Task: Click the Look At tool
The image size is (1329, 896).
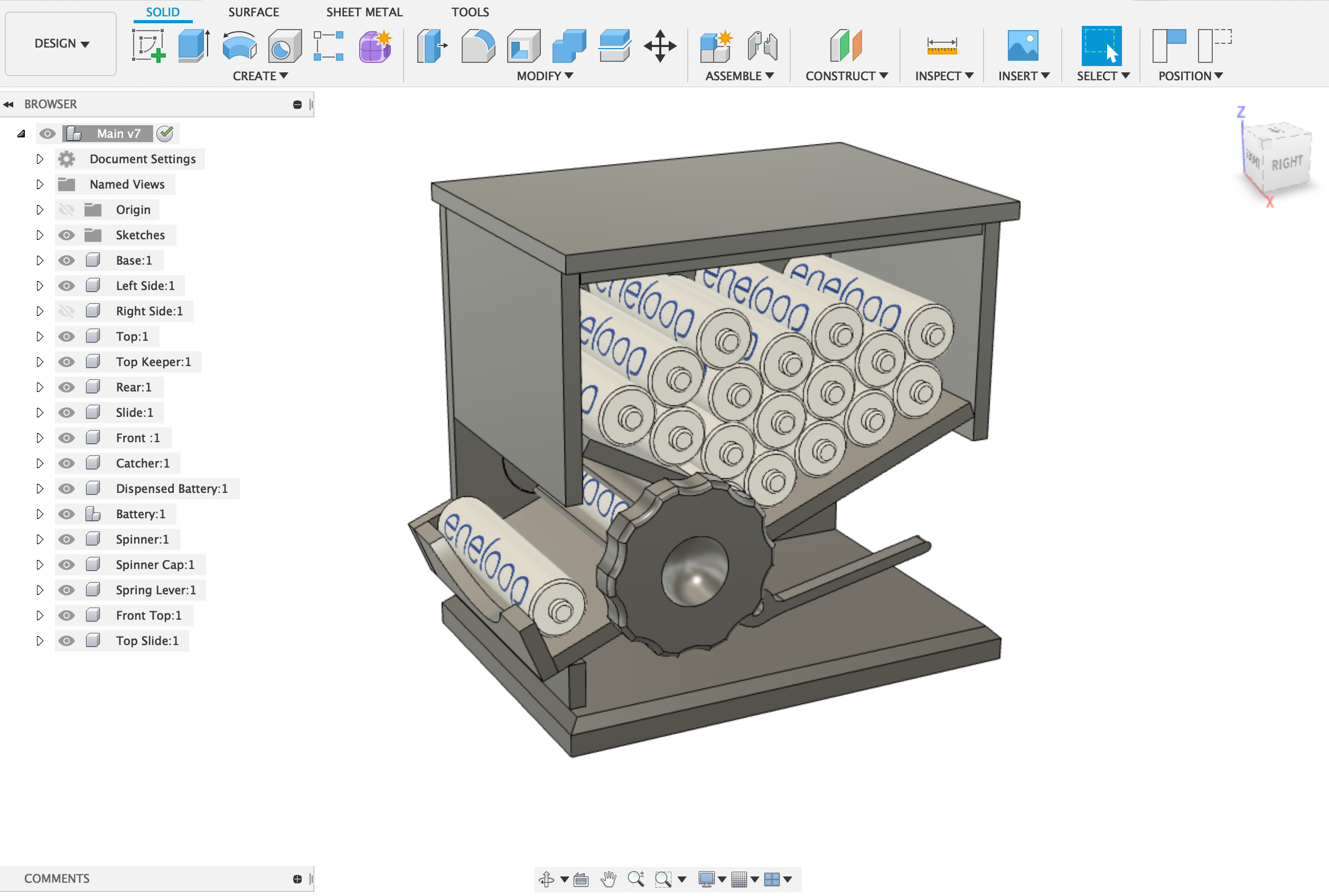Action: [581, 879]
